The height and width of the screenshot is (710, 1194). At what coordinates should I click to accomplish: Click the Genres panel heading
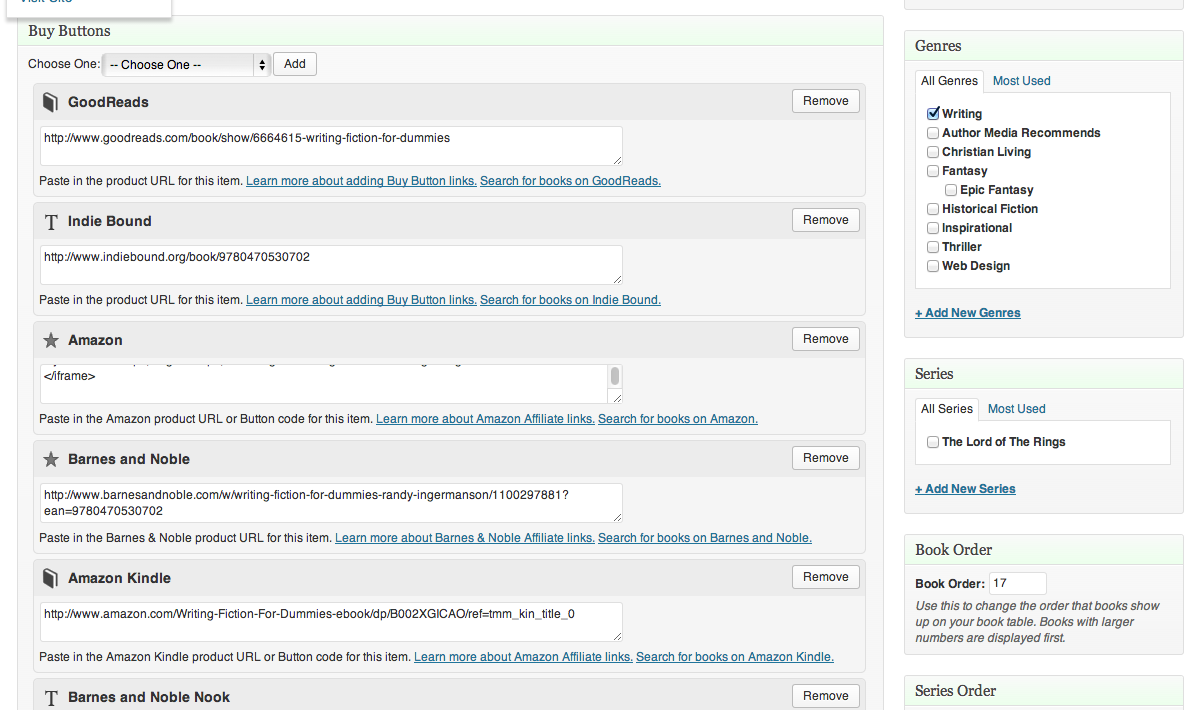[938, 46]
